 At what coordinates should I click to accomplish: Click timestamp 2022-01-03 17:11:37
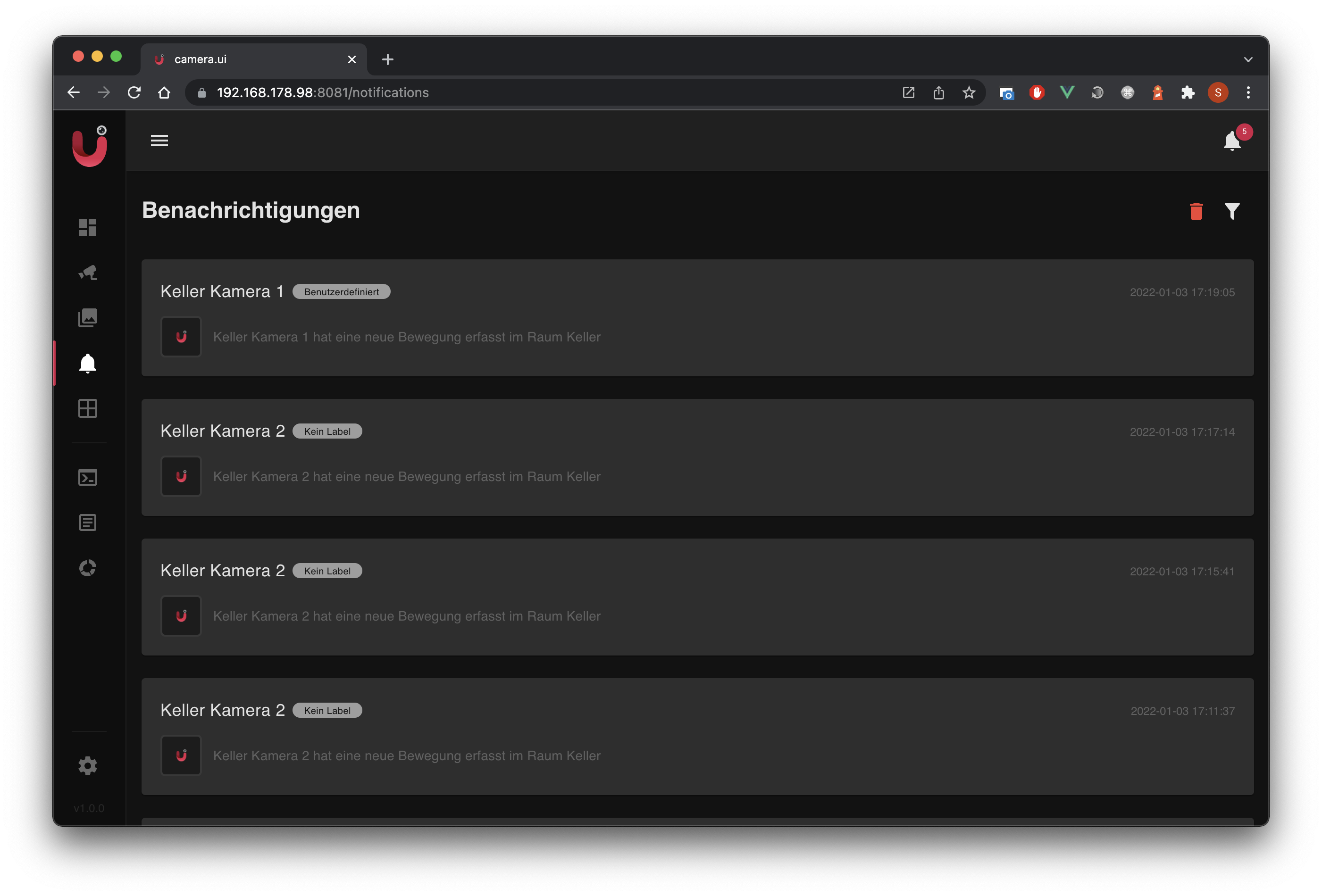point(1183,711)
